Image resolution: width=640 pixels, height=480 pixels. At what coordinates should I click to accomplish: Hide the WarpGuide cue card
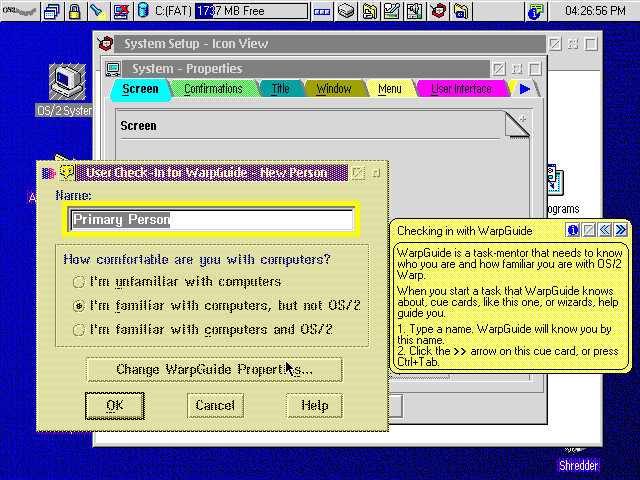coord(589,230)
